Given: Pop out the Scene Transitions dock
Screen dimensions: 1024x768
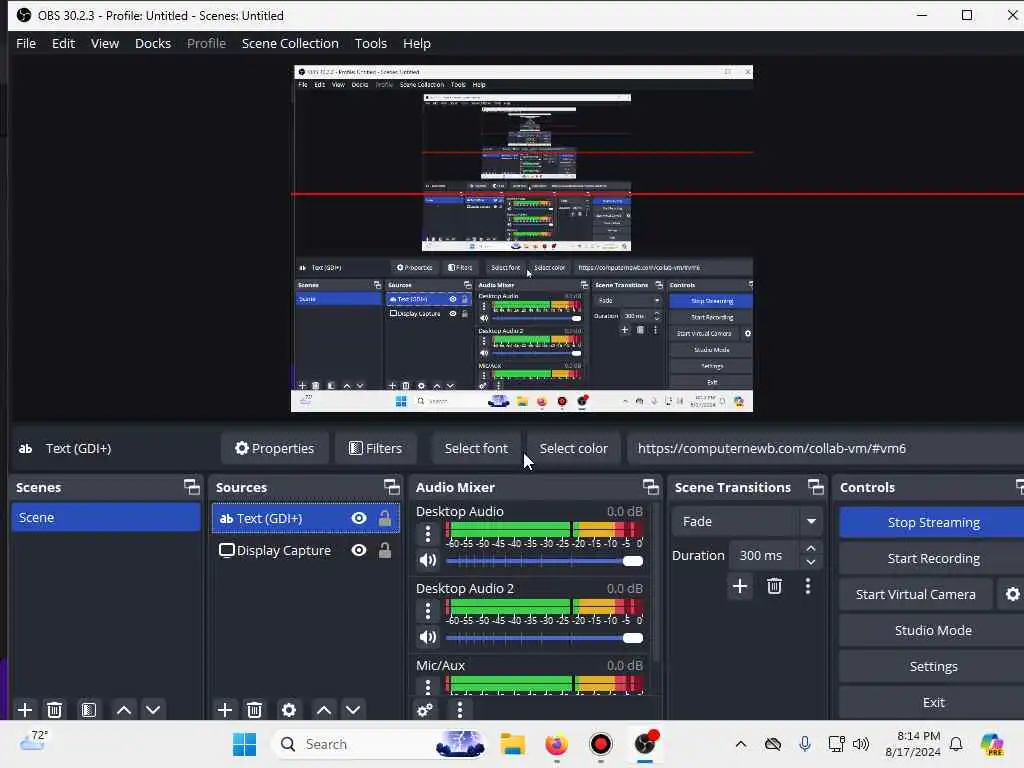Looking at the screenshot, I should tap(816, 487).
